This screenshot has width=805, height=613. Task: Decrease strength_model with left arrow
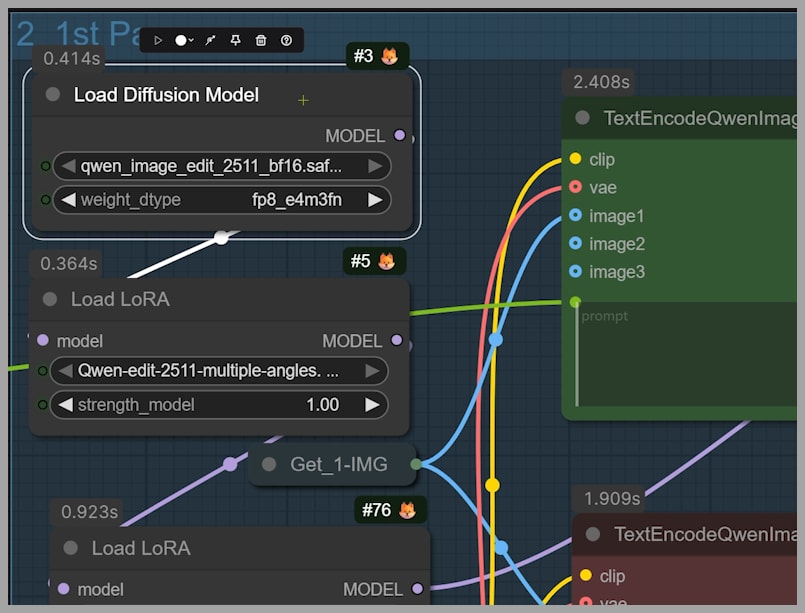[x=67, y=405]
